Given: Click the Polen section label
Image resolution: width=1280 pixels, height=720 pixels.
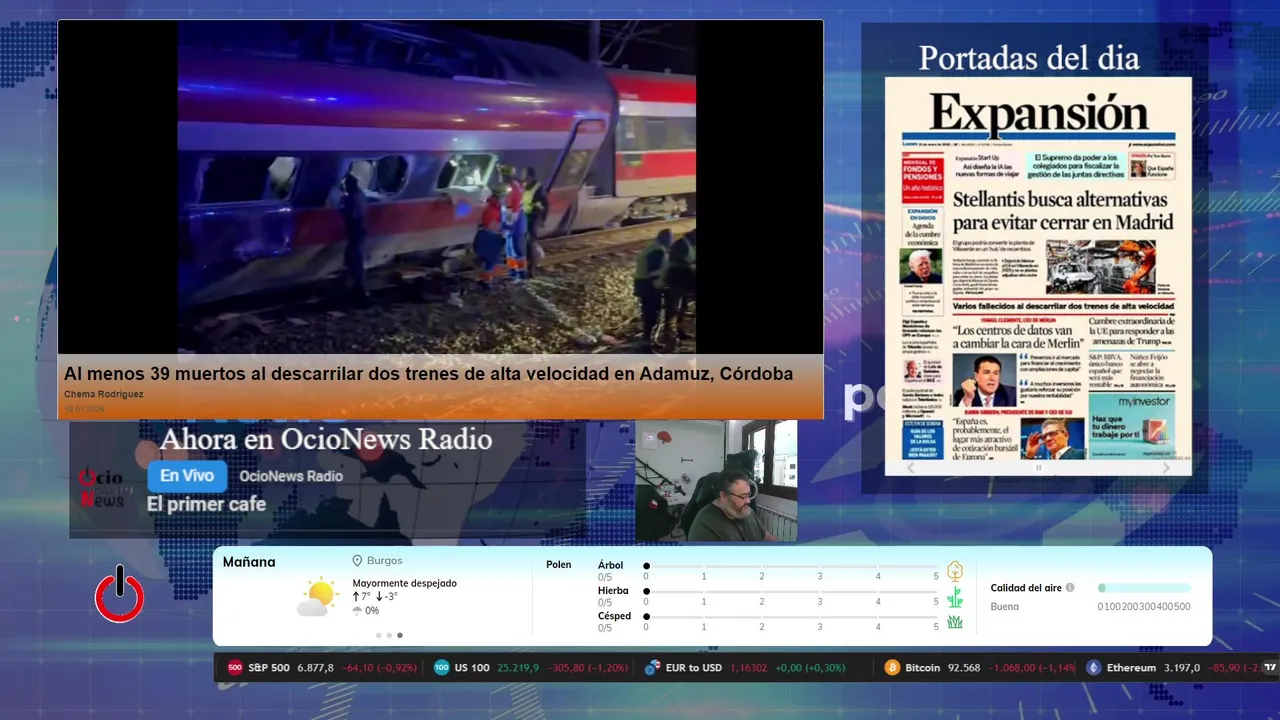Looking at the screenshot, I should coord(559,565).
